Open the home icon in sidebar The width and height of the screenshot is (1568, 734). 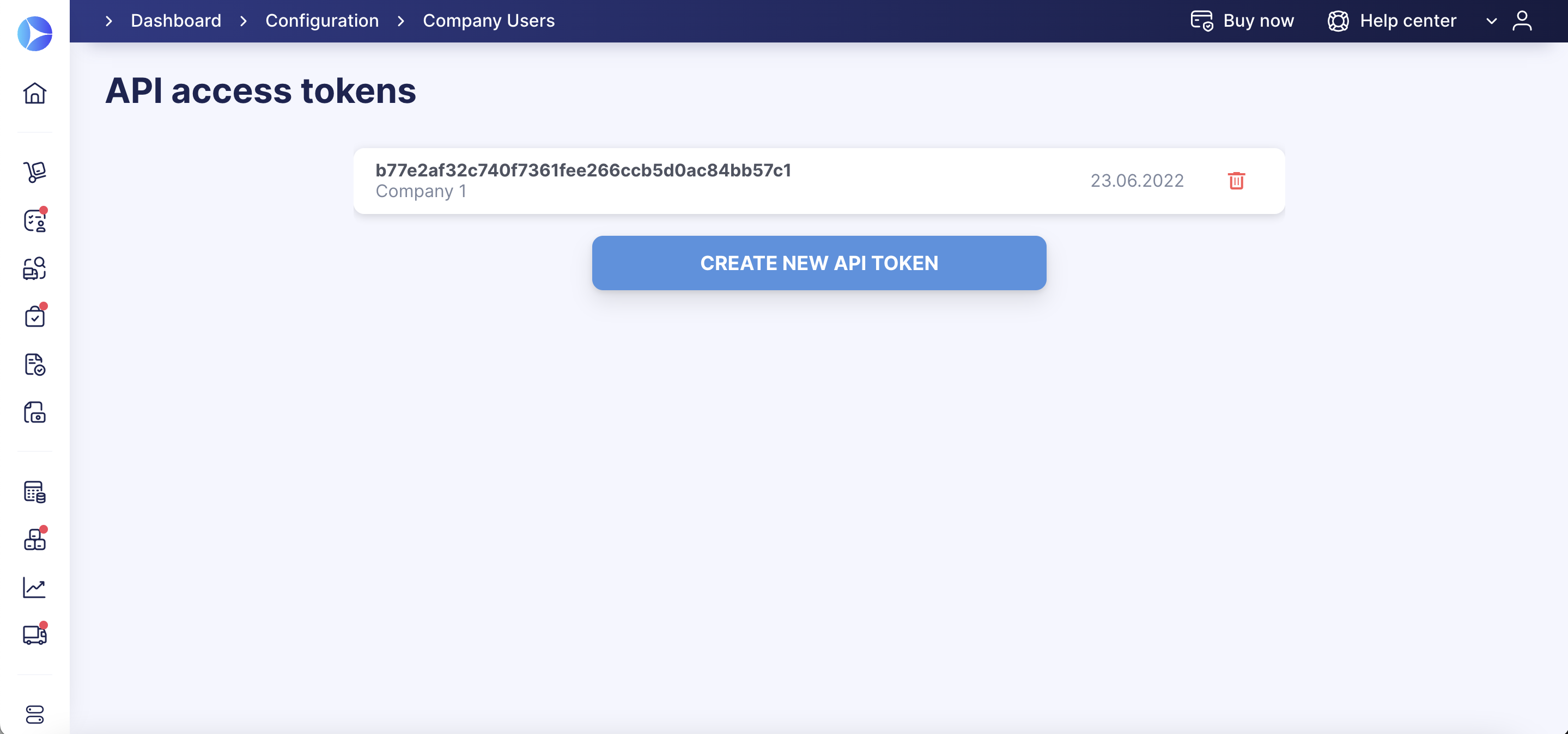click(x=35, y=93)
